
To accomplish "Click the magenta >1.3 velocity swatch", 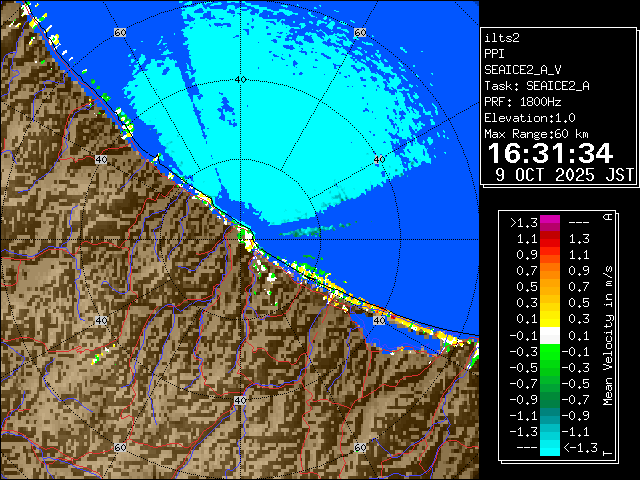I will click(x=549, y=223).
